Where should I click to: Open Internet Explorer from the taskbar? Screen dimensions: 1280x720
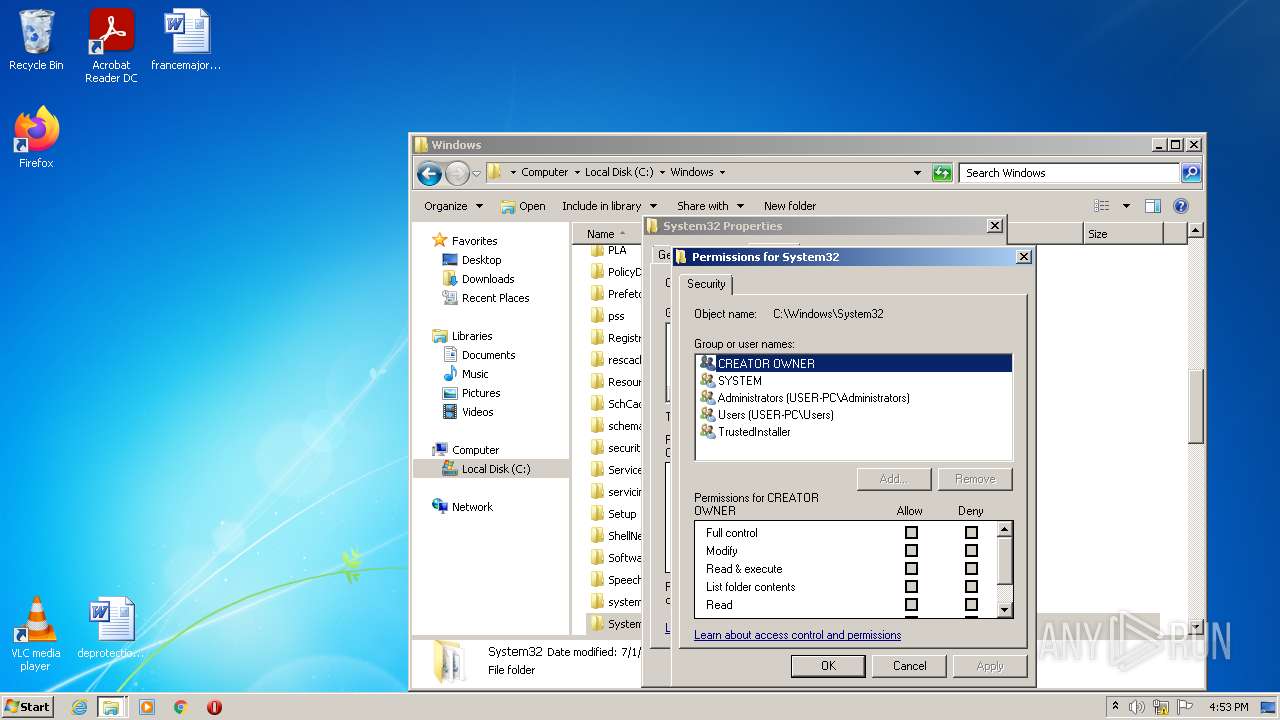coord(80,707)
